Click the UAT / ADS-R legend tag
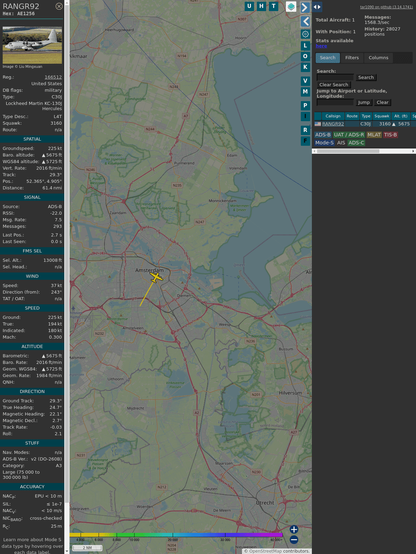Screen dimensions: 416x554 tap(349, 135)
